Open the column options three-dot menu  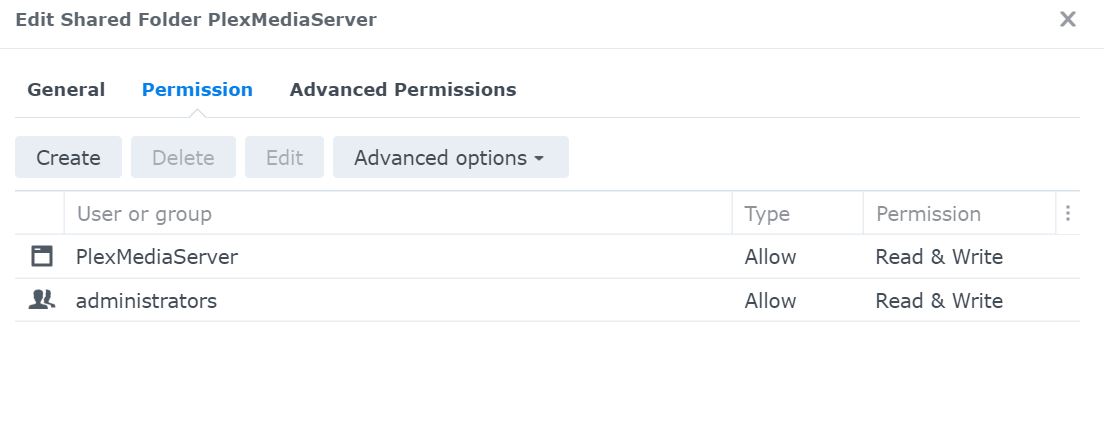(1068, 214)
